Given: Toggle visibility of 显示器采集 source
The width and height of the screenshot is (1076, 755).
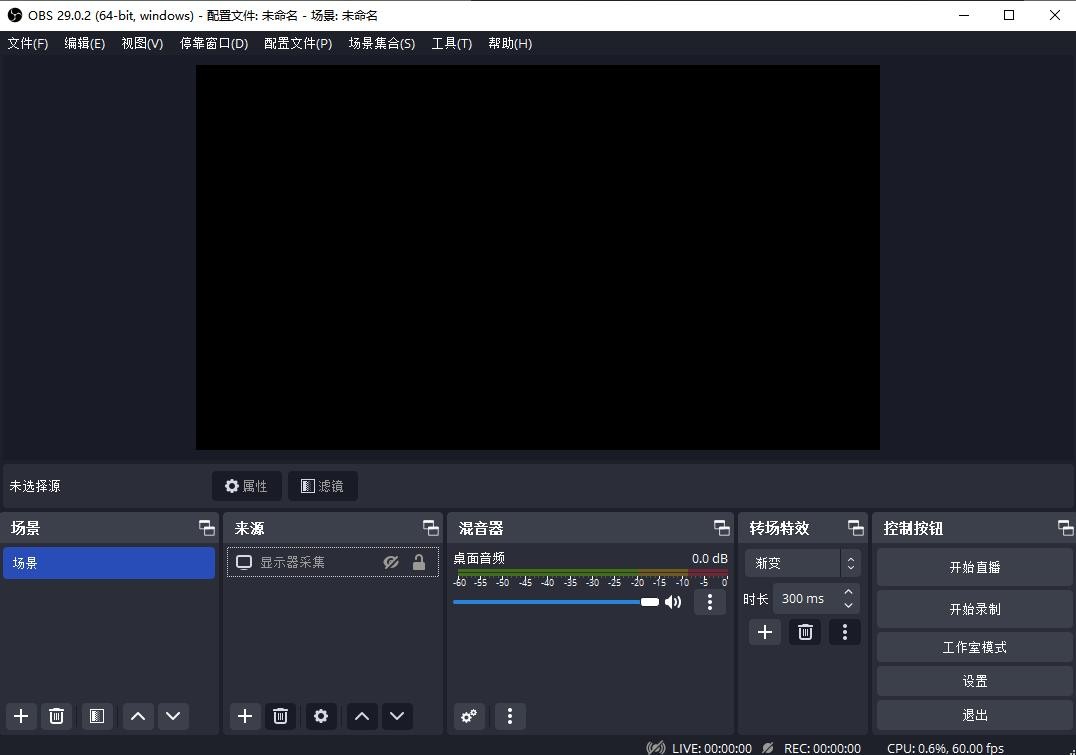Looking at the screenshot, I should click(x=391, y=563).
